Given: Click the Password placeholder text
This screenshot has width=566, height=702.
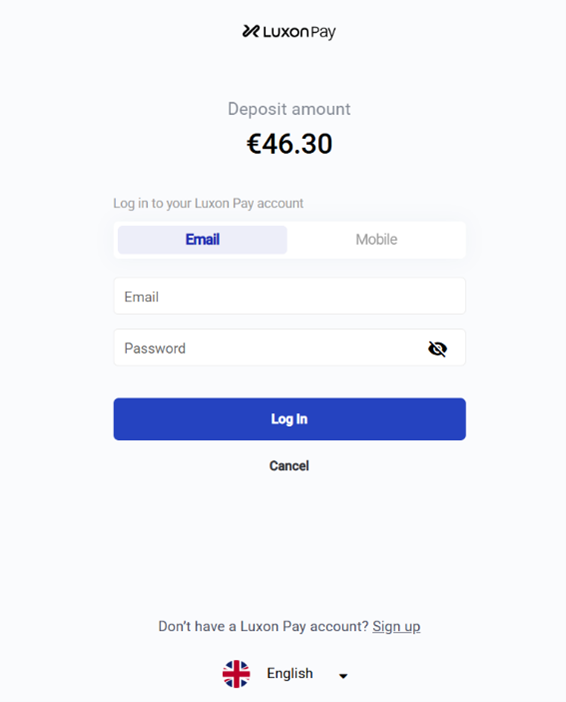Looking at the screenshot, I should coord(155,348).
